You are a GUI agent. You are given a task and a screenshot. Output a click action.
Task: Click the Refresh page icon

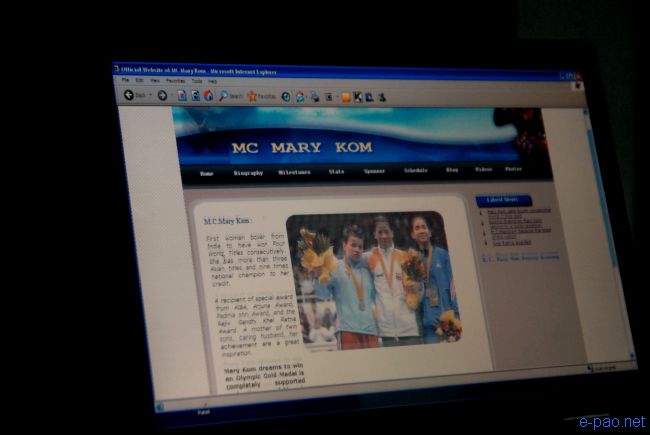tap(195, 96)
